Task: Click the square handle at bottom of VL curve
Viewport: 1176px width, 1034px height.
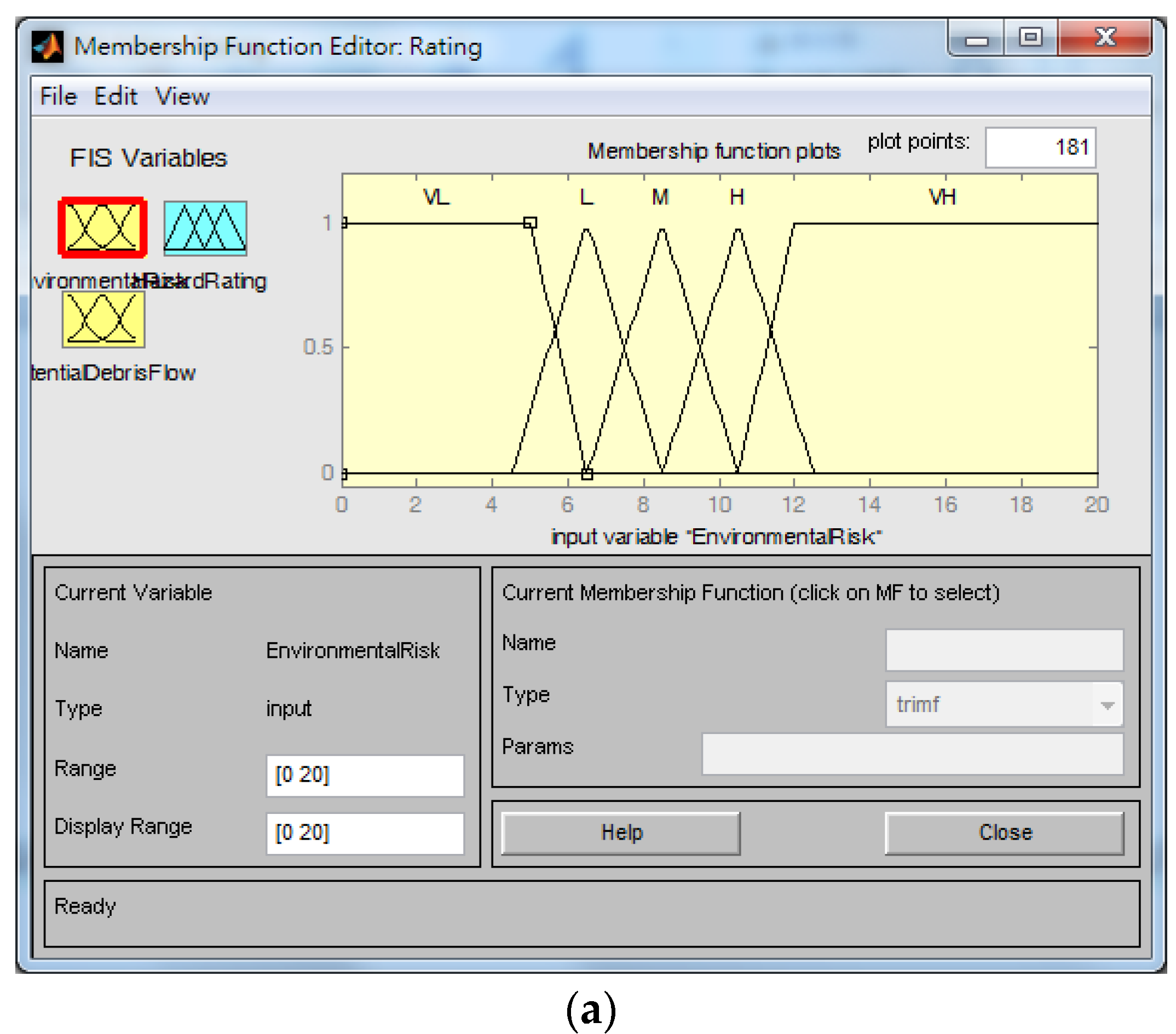Action: (x=586, y=474)
